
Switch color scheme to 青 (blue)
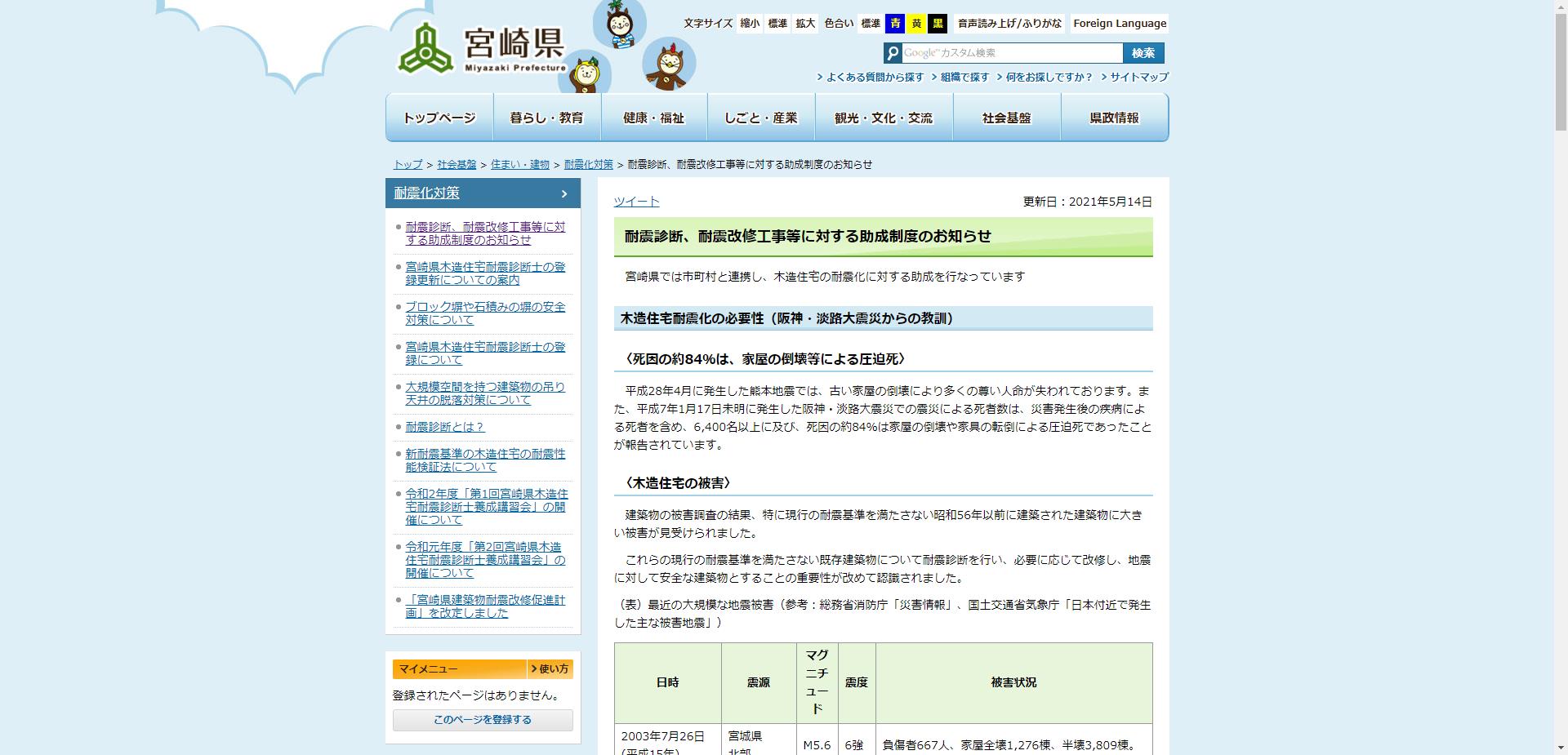point(896,24)
